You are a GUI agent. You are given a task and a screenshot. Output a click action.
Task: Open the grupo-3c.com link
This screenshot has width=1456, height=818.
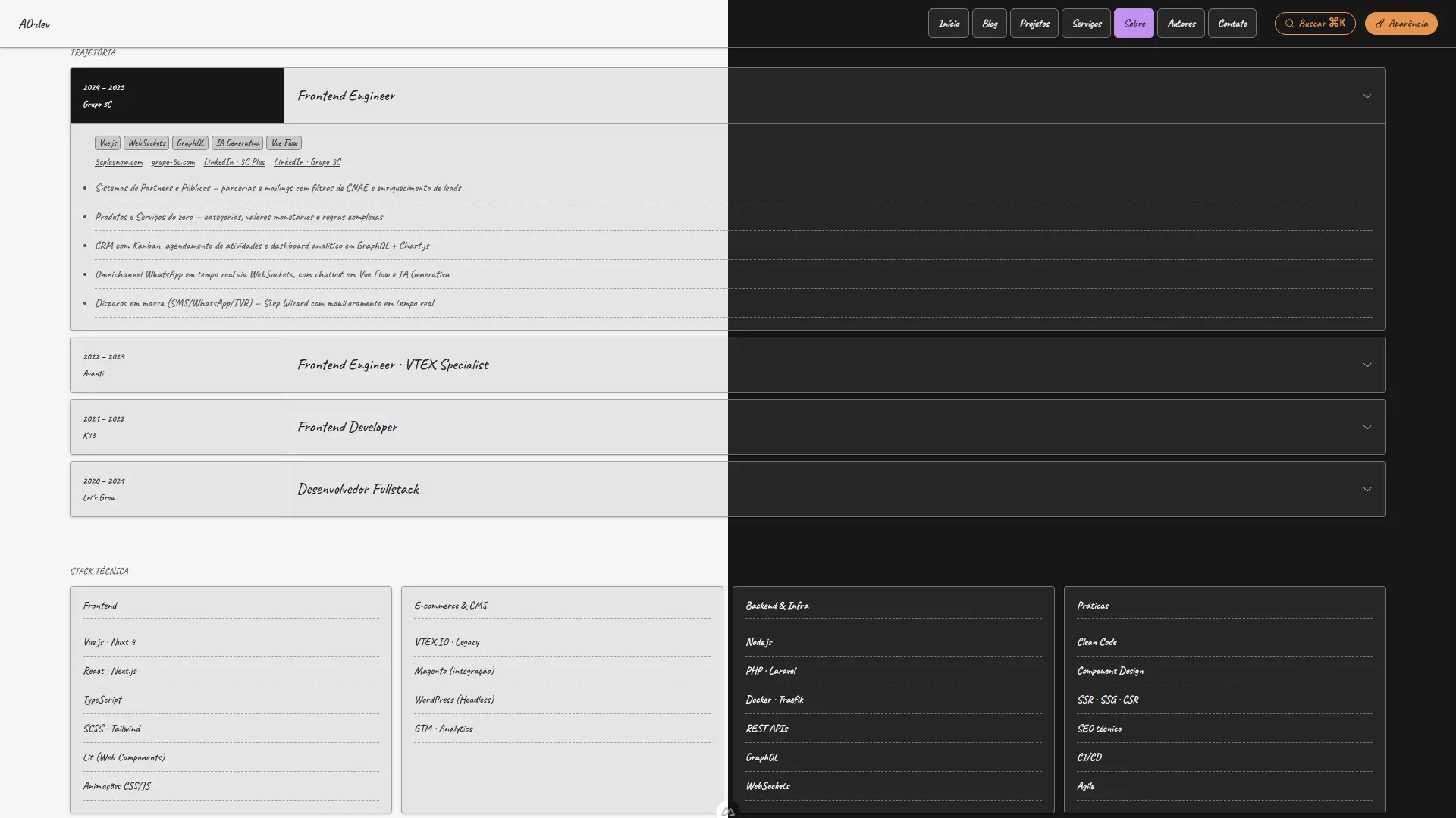[173, 162]
